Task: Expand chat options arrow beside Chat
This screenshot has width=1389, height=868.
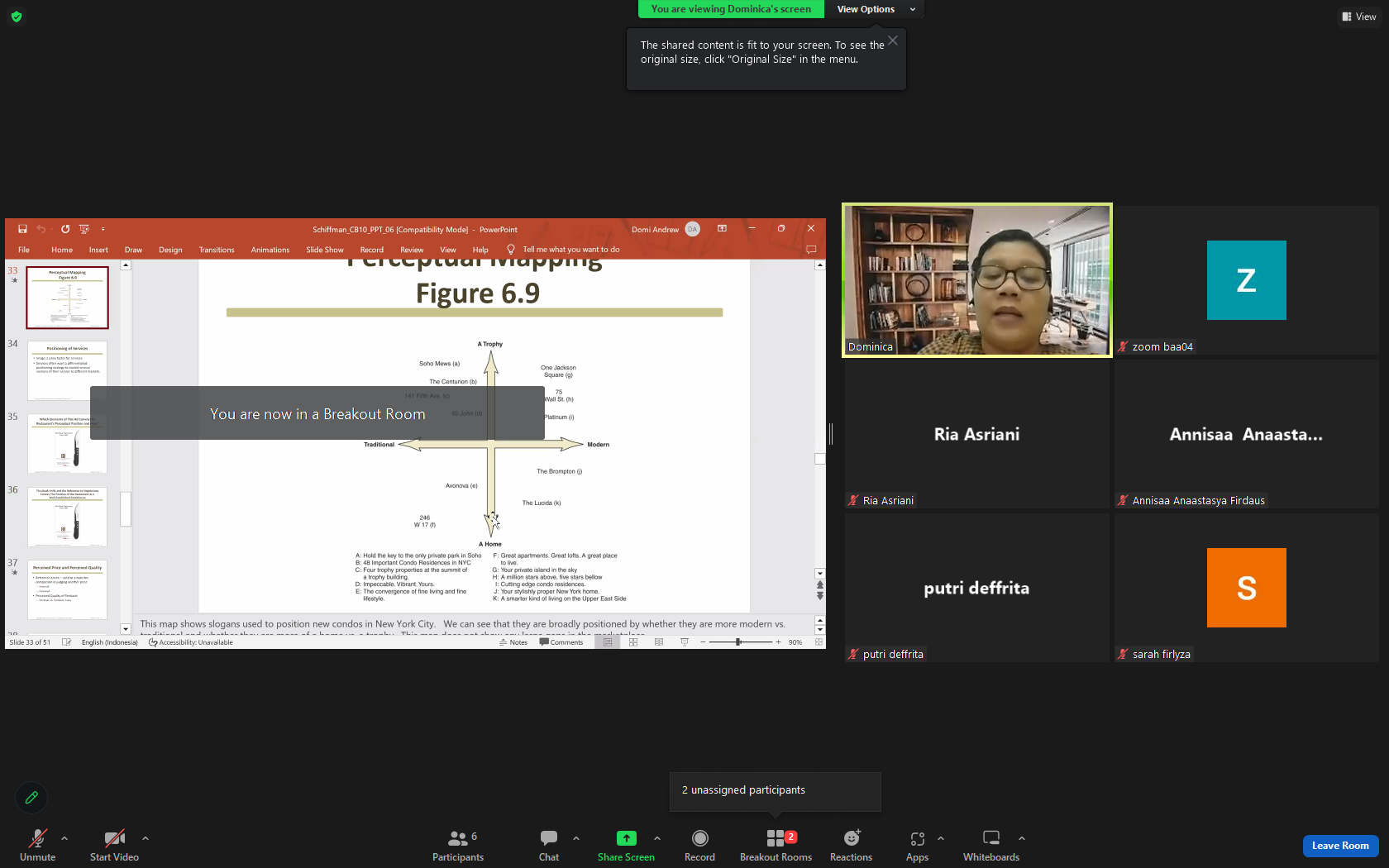Action: coord(576,838)
